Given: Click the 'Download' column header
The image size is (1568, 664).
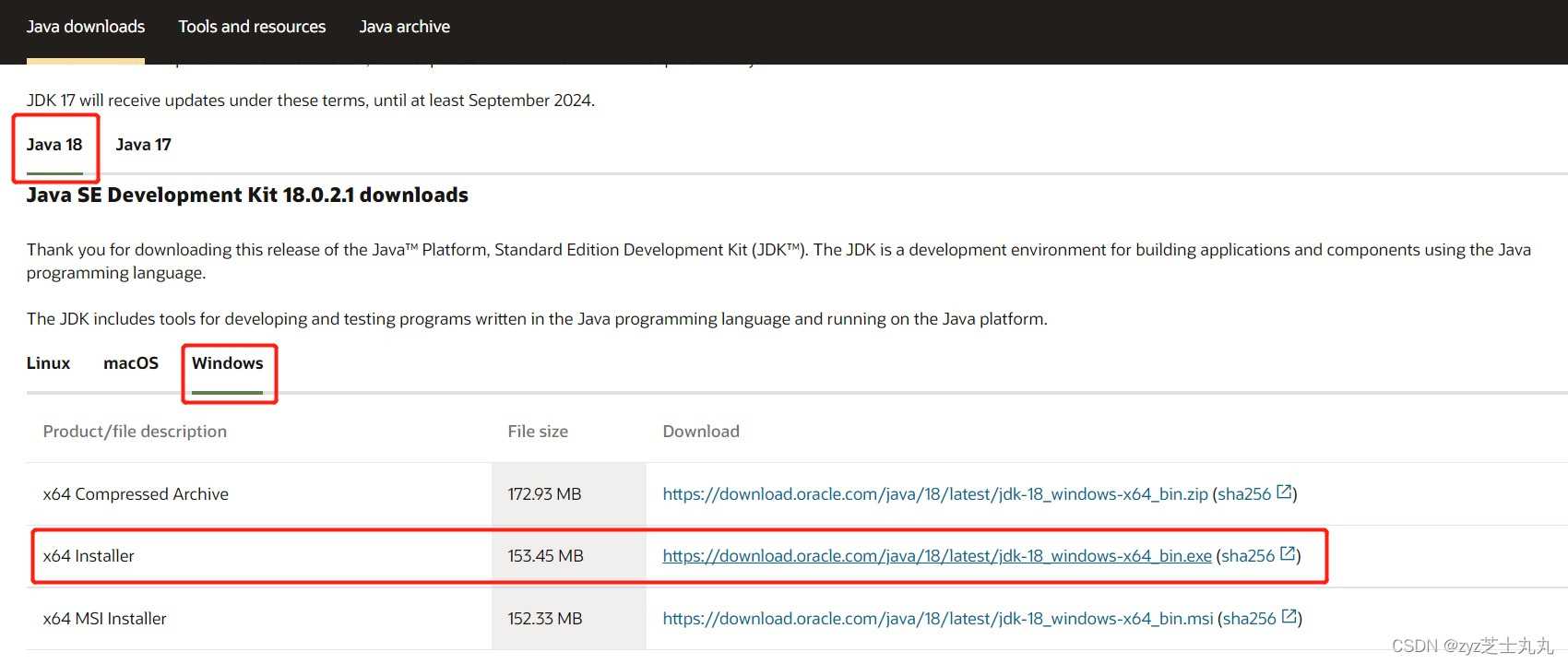Looking at the screenshot, I should [701, 432].
